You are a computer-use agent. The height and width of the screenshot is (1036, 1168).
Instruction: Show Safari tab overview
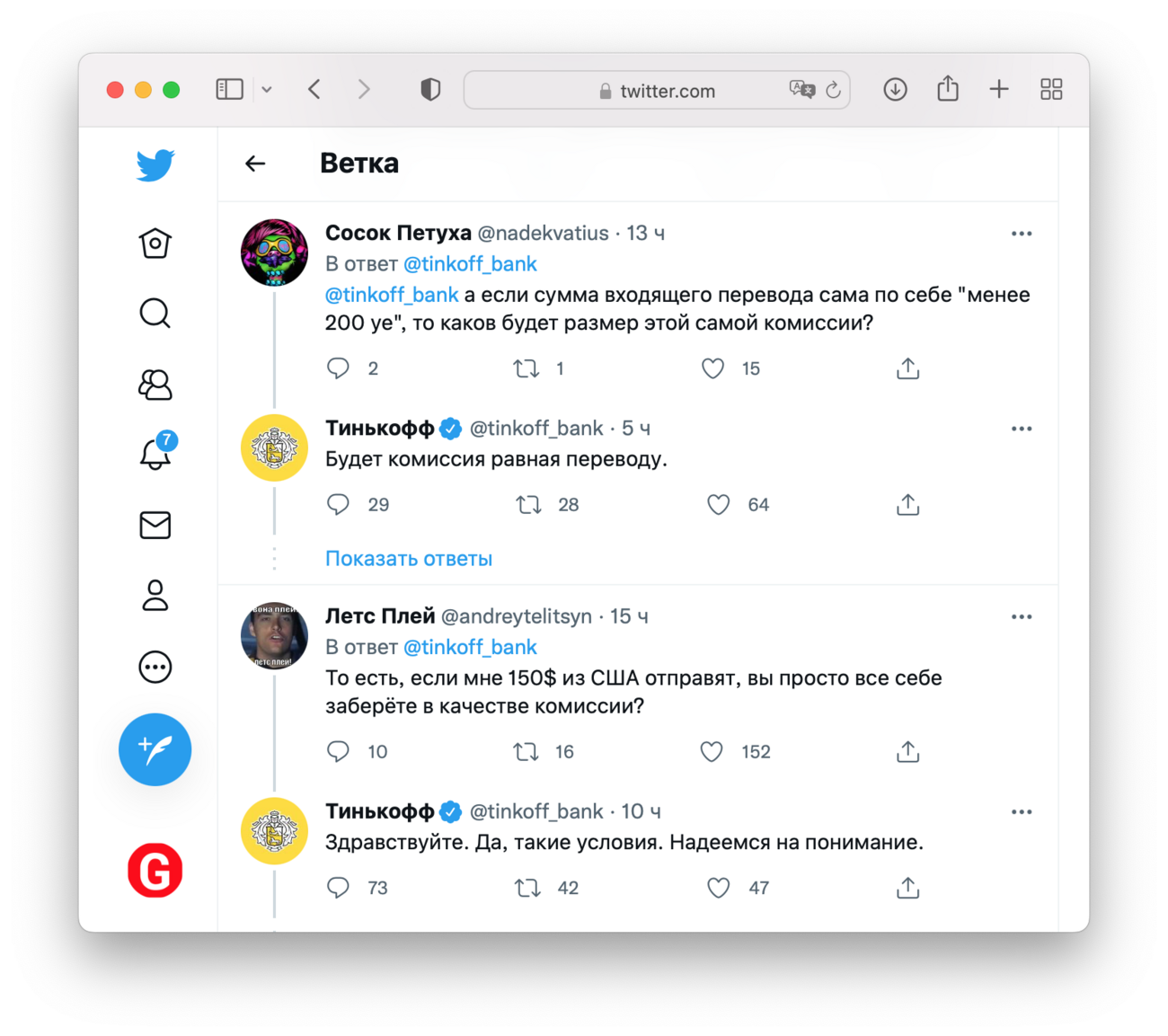coord(1051,90)
